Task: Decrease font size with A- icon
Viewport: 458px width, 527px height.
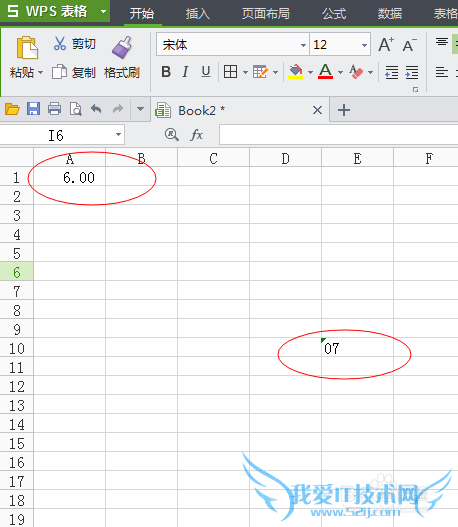Action: click(x=410, y=45)
